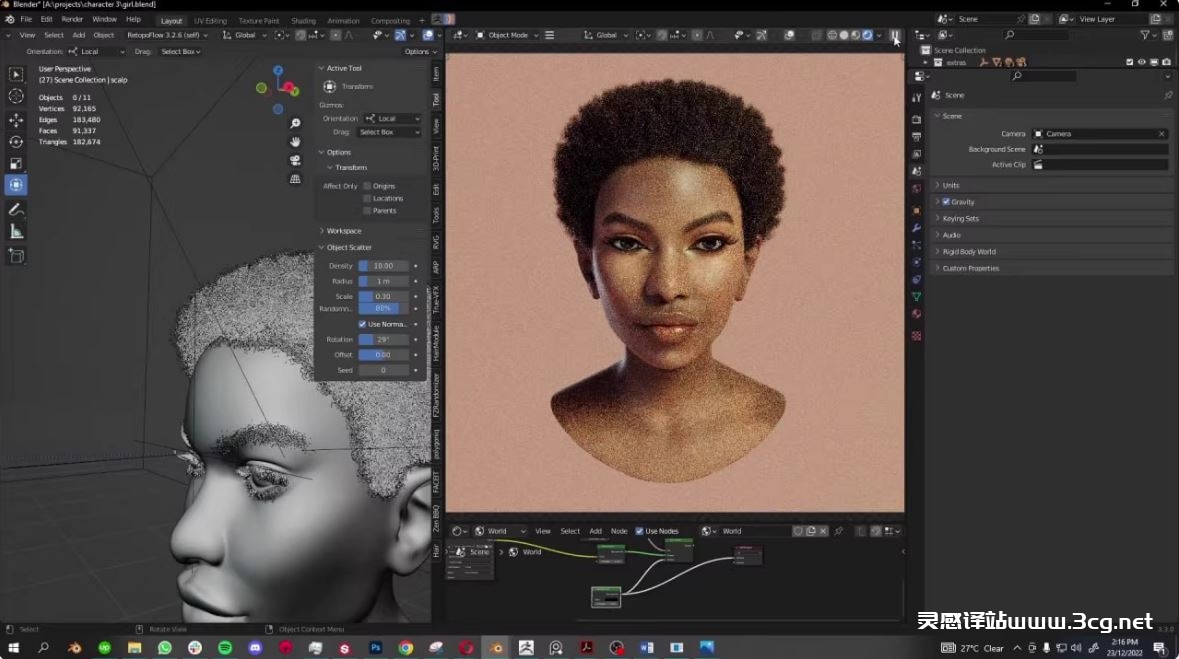The image size is (1179, 659).
Task: Click the 3D Cursor tool
Action: (x=16, y=96)
